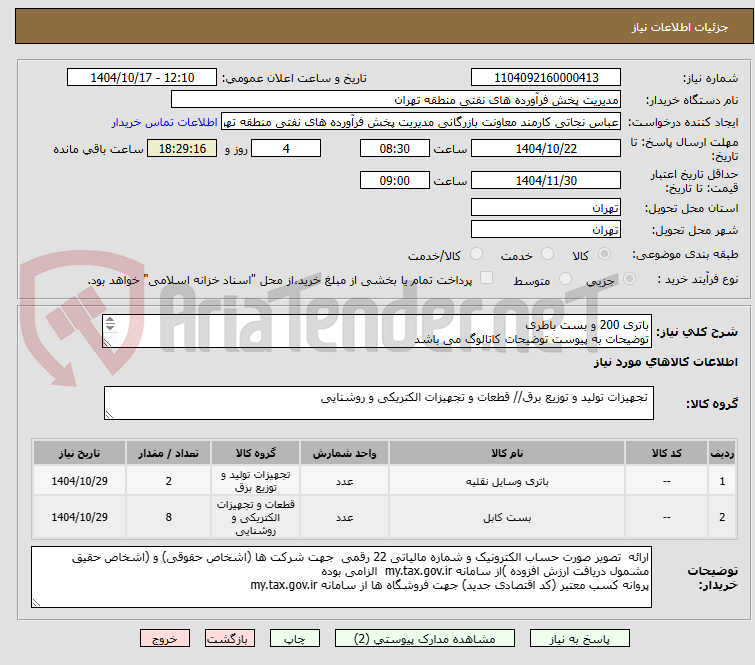Click the شرح کلی نیاز text area
Viewport: 755px width, 665px height.
pyautogui.click(x=377, y=331)
